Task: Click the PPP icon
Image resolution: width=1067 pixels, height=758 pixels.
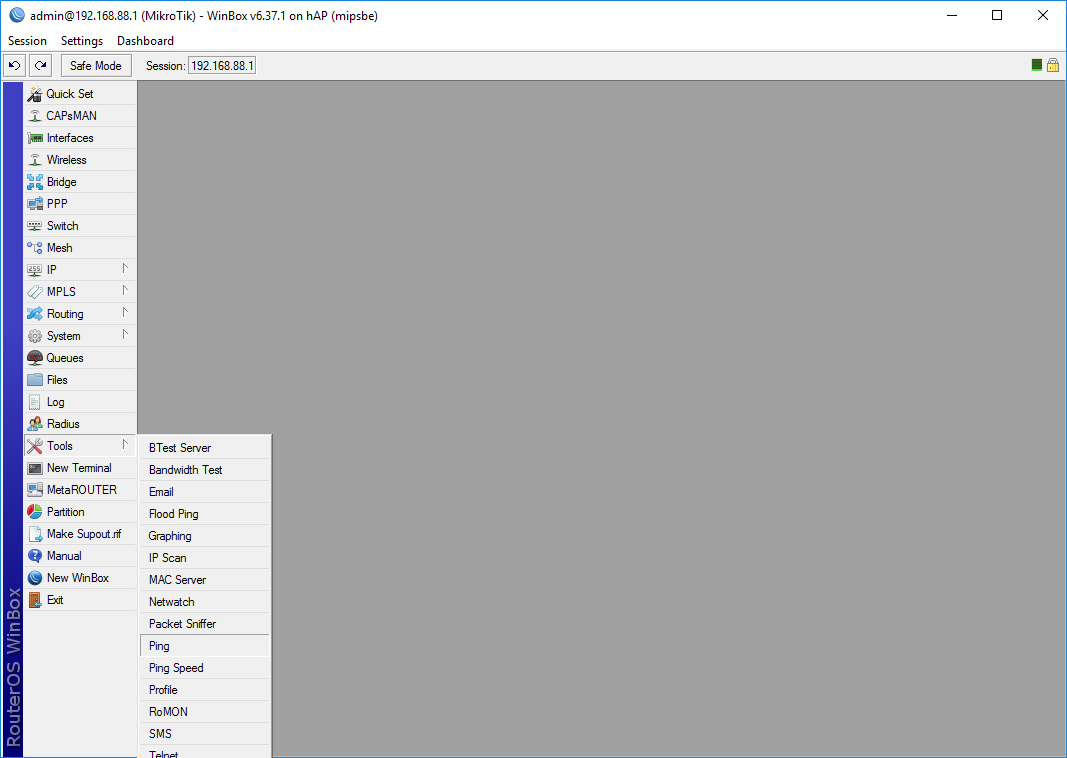Action: tap(35, 203)
